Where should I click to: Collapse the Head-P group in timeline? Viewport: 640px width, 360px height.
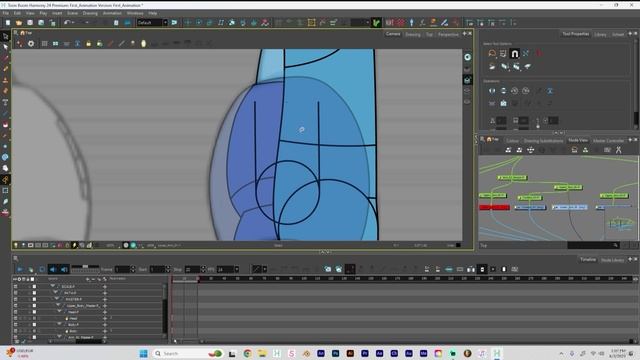pos(60,311)
